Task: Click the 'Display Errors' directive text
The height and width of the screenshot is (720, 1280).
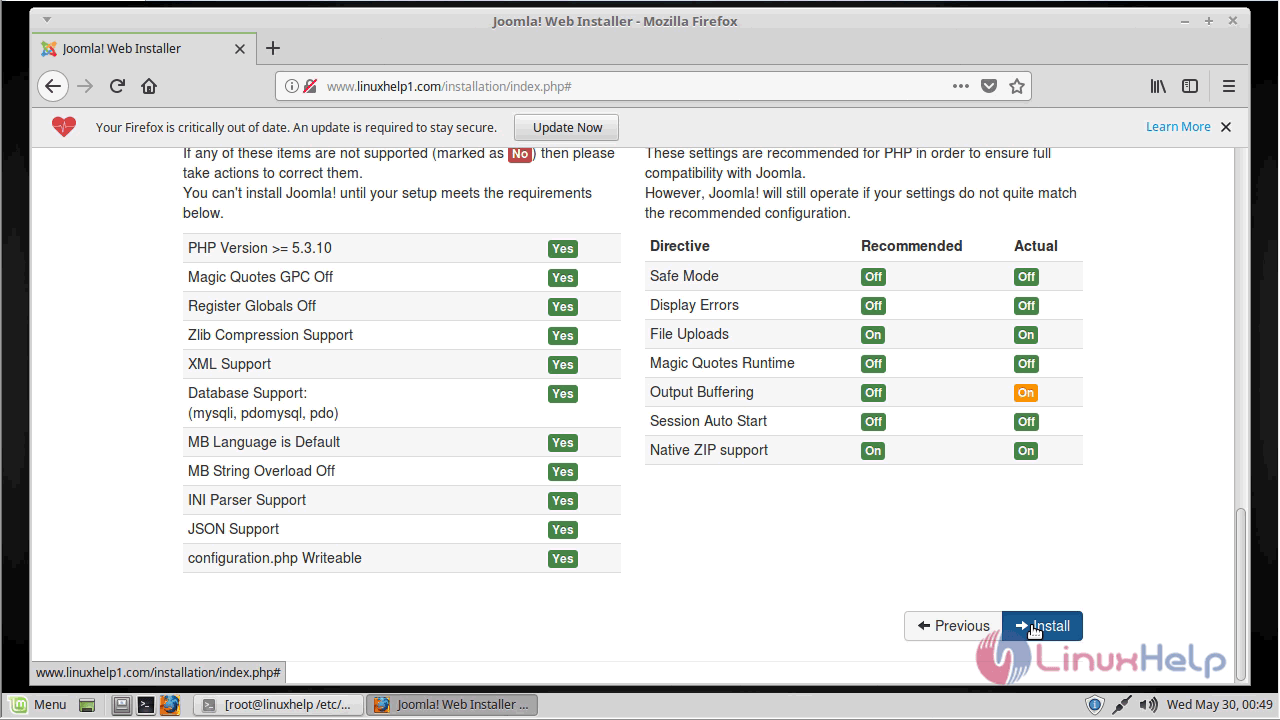Action: click(694, 305)
